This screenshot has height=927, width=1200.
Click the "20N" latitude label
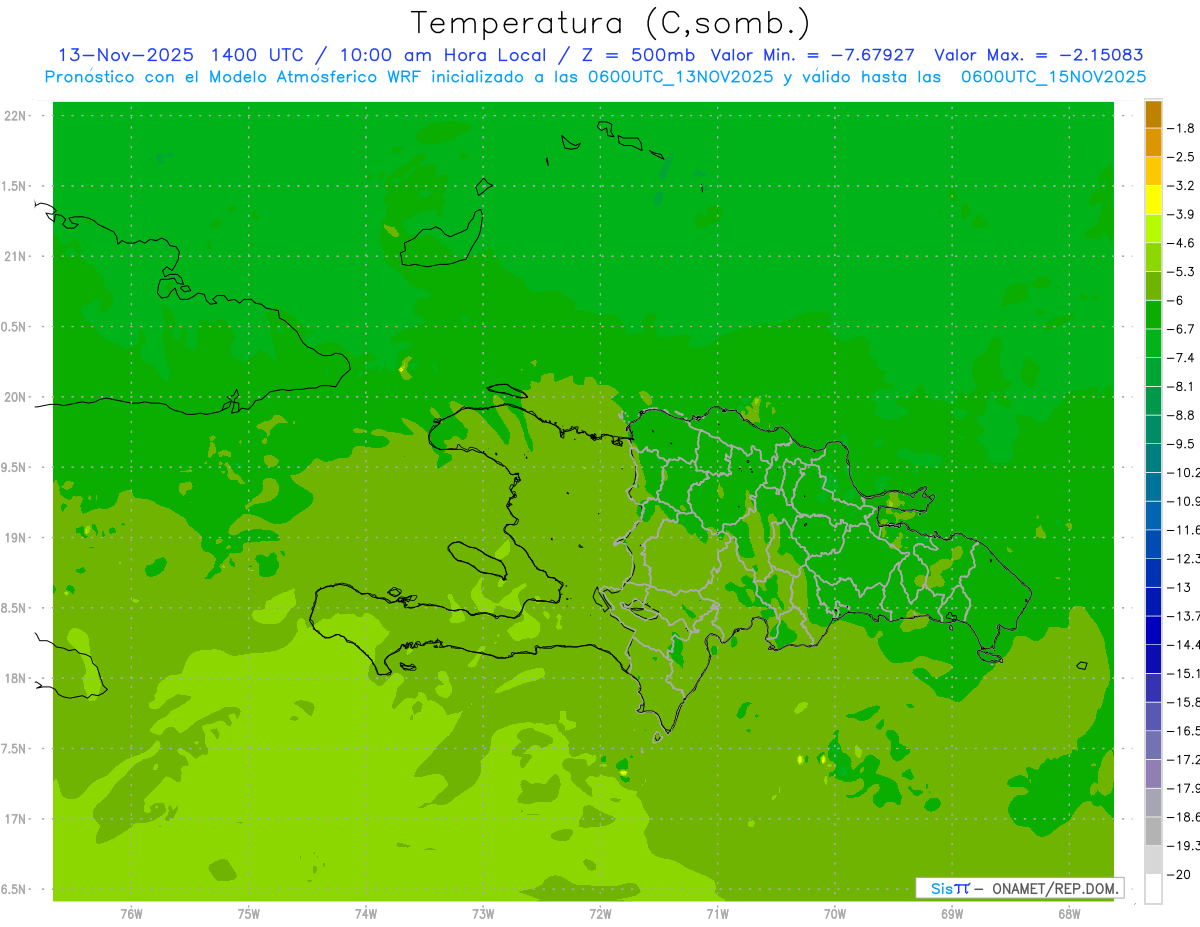click(x=17, y=397)
